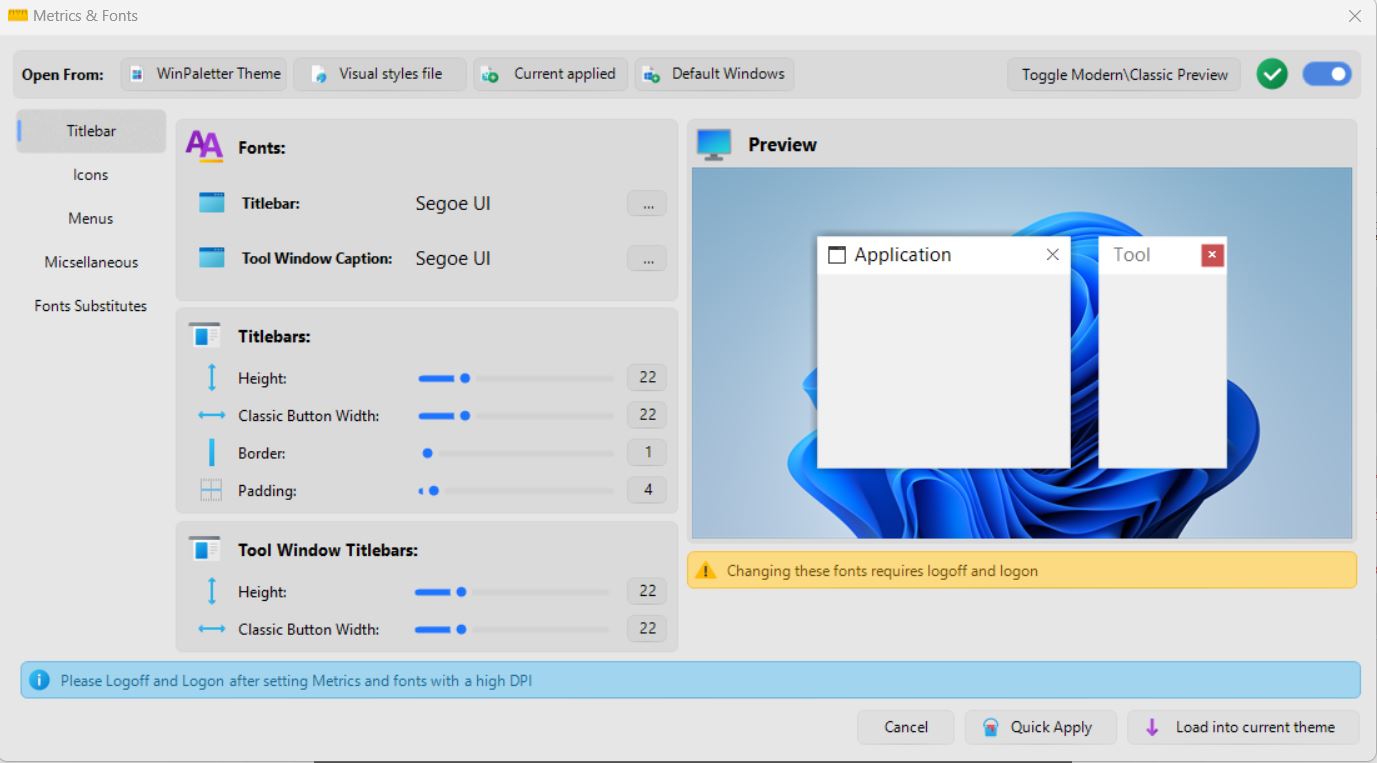Viewport: 1377px width, 763px height.
Task: Click the Titlebars Classic Button Width icon
Action: (x=211, y=415)
